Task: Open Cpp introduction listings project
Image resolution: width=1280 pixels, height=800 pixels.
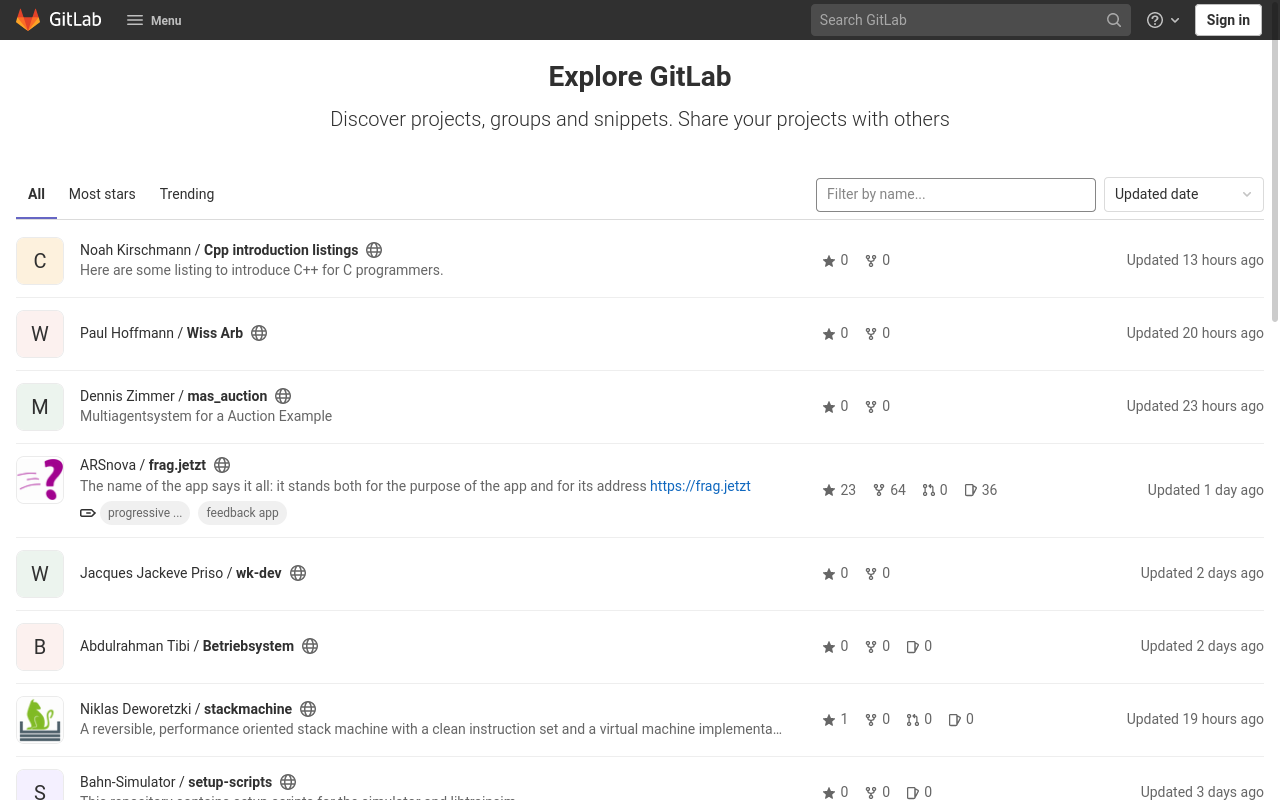Action: (x=219, y=250)
